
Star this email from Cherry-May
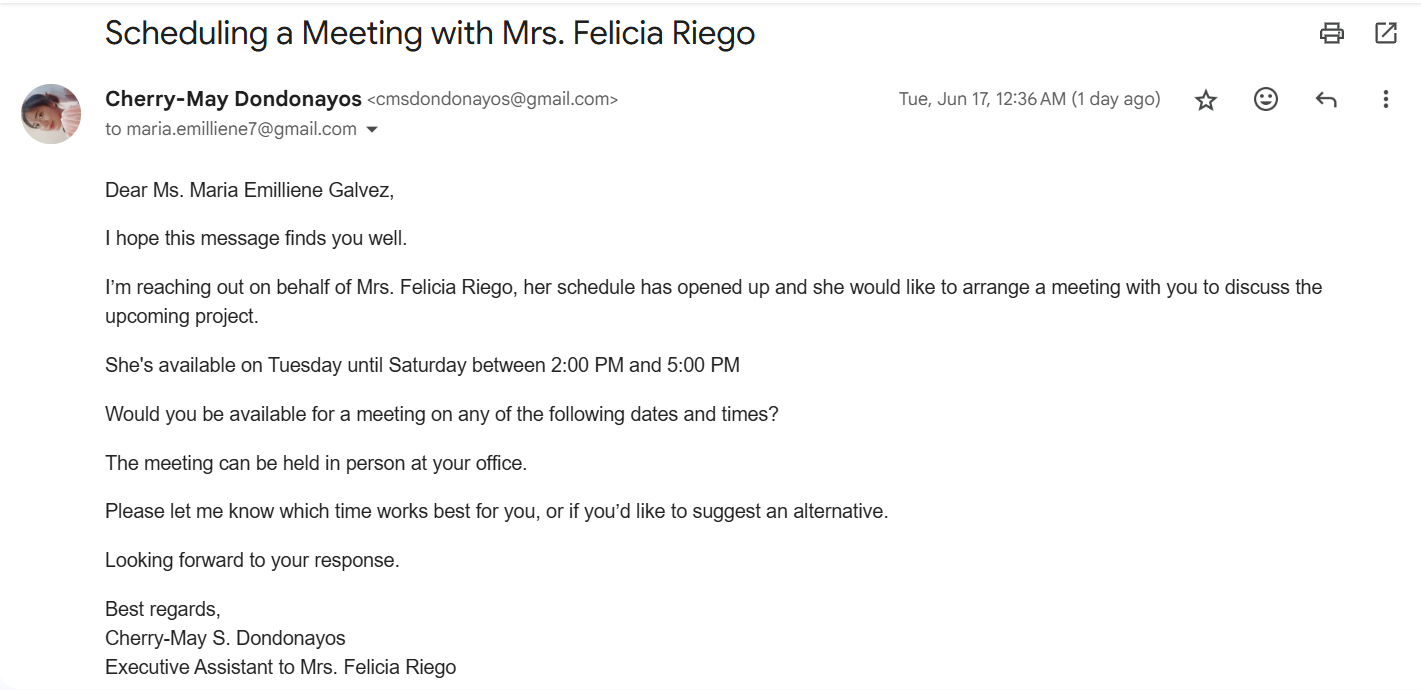point(1206,100)
